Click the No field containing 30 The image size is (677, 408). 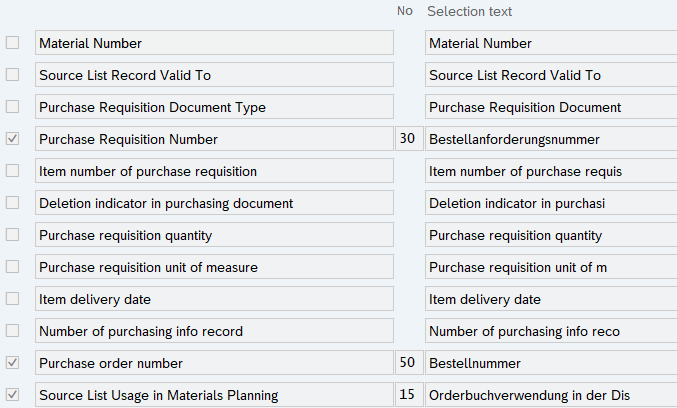(406, 139)
